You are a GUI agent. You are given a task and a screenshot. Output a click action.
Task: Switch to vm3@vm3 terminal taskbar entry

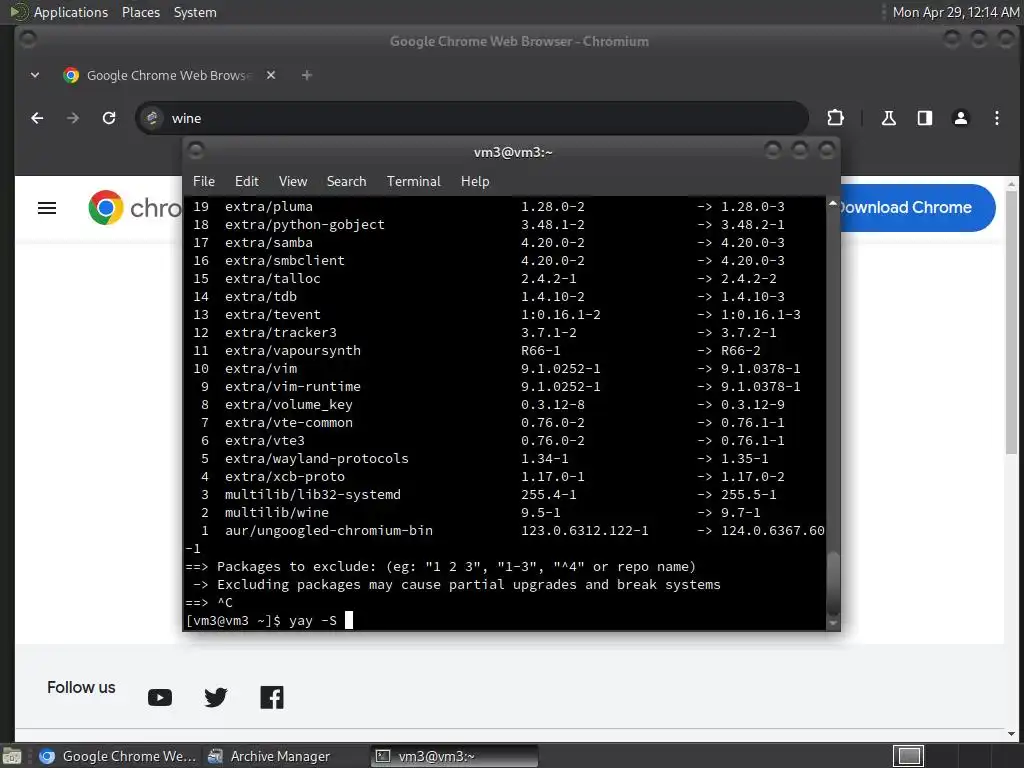point(455,756)
